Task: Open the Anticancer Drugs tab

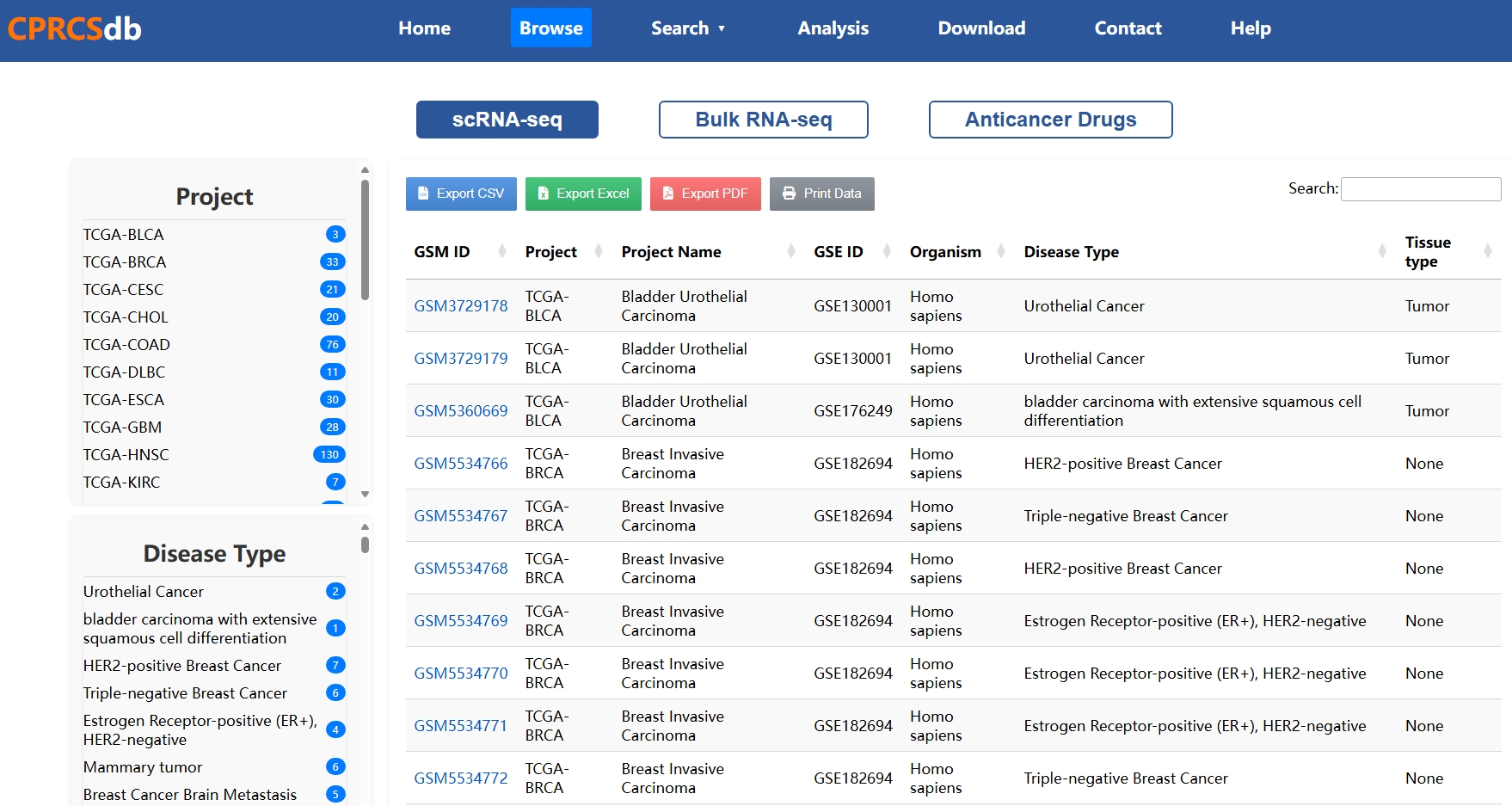Action: [1050, 120]
